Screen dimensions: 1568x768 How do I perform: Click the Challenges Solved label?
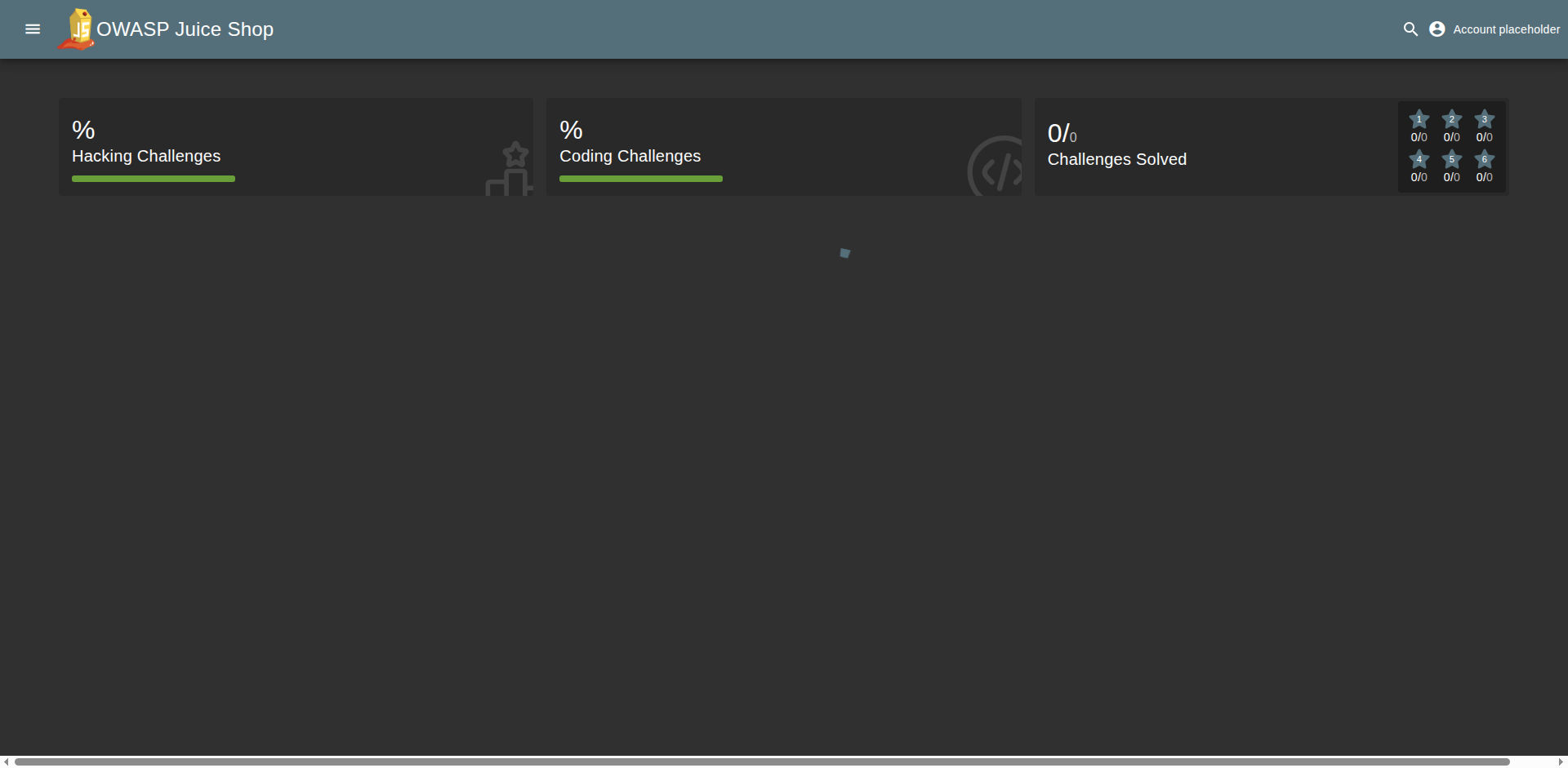click(x=1116, y=159)
